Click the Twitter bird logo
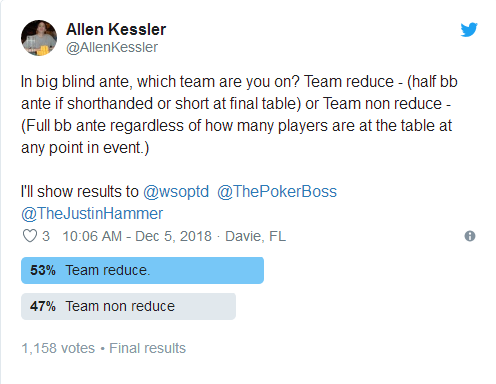The width and height of the screenshot is (496, 384). 469,29
